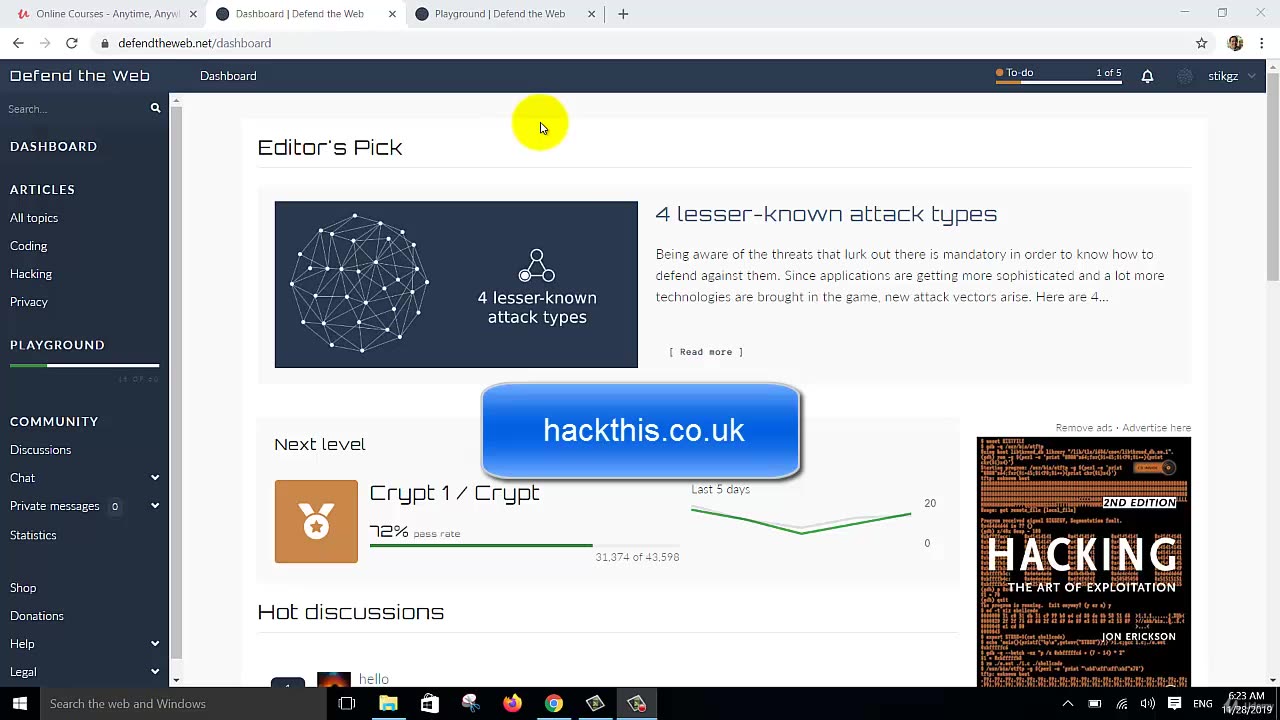Expand the Chat section in sidebar
This screenshot has width=1280, height=720.
pyautogui.click(x=155, y=478)
